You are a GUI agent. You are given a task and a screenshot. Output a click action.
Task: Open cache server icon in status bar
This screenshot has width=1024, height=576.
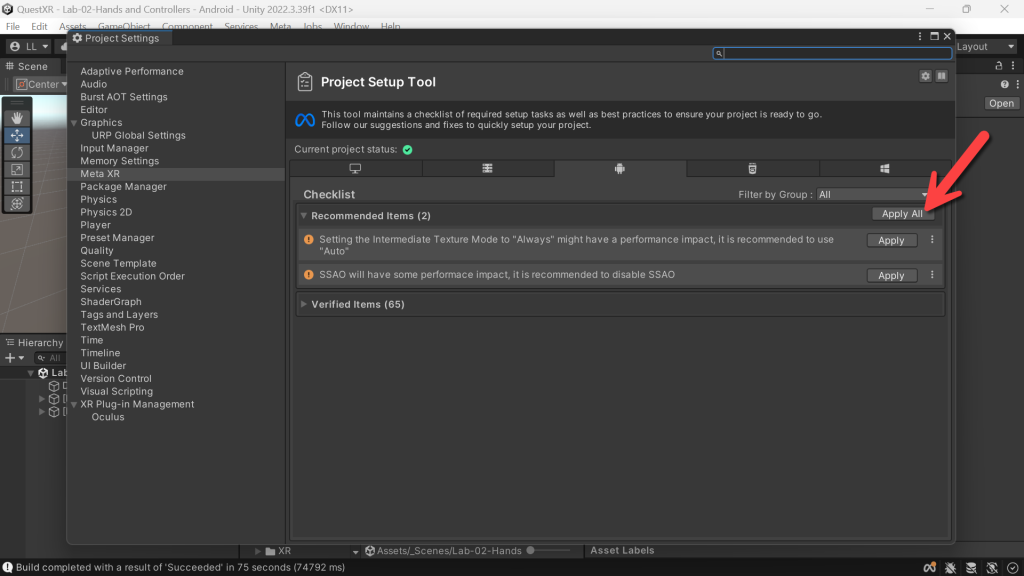tap(971, 568)
